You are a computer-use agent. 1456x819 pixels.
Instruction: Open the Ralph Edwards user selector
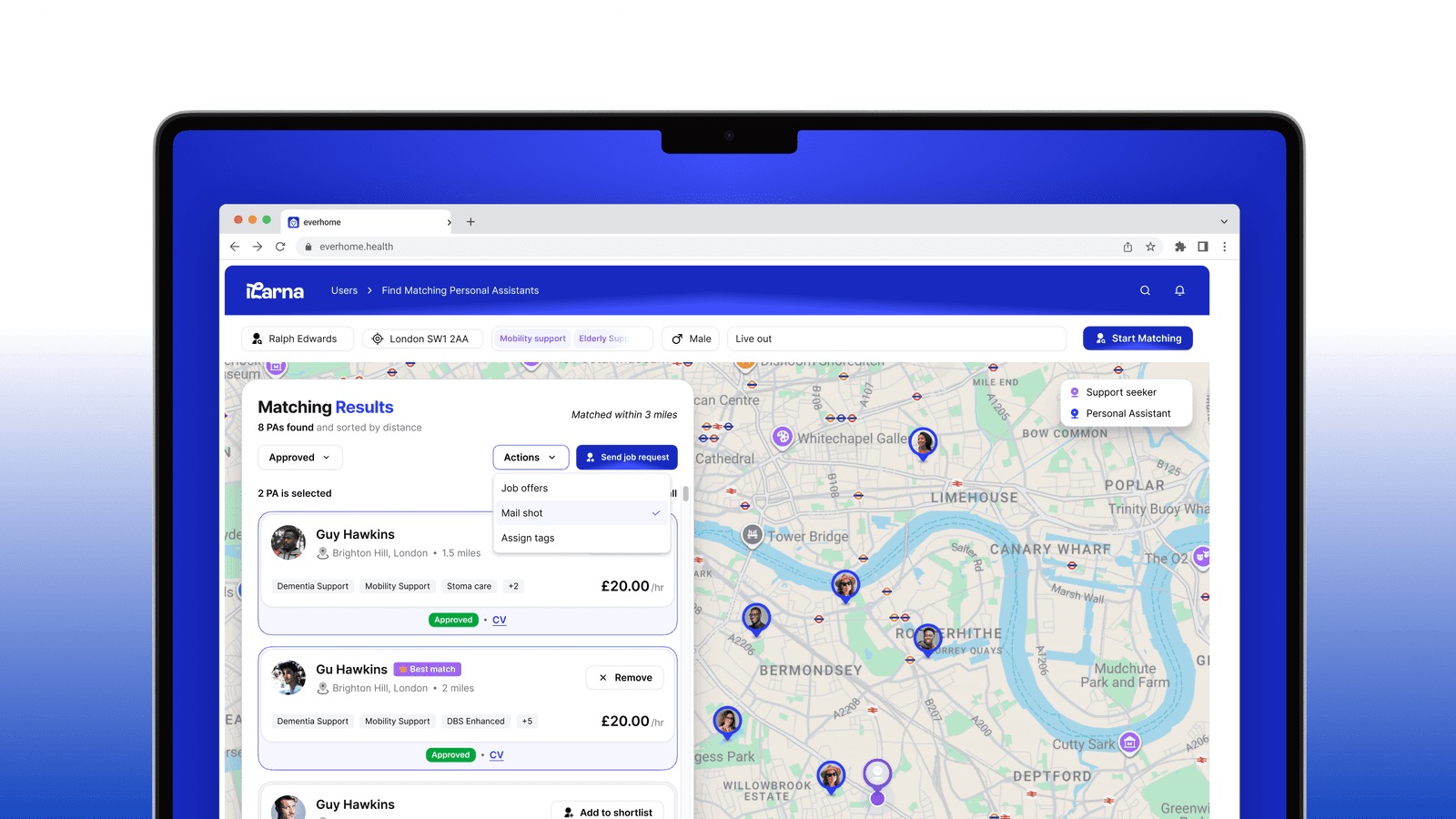point(297,339)
